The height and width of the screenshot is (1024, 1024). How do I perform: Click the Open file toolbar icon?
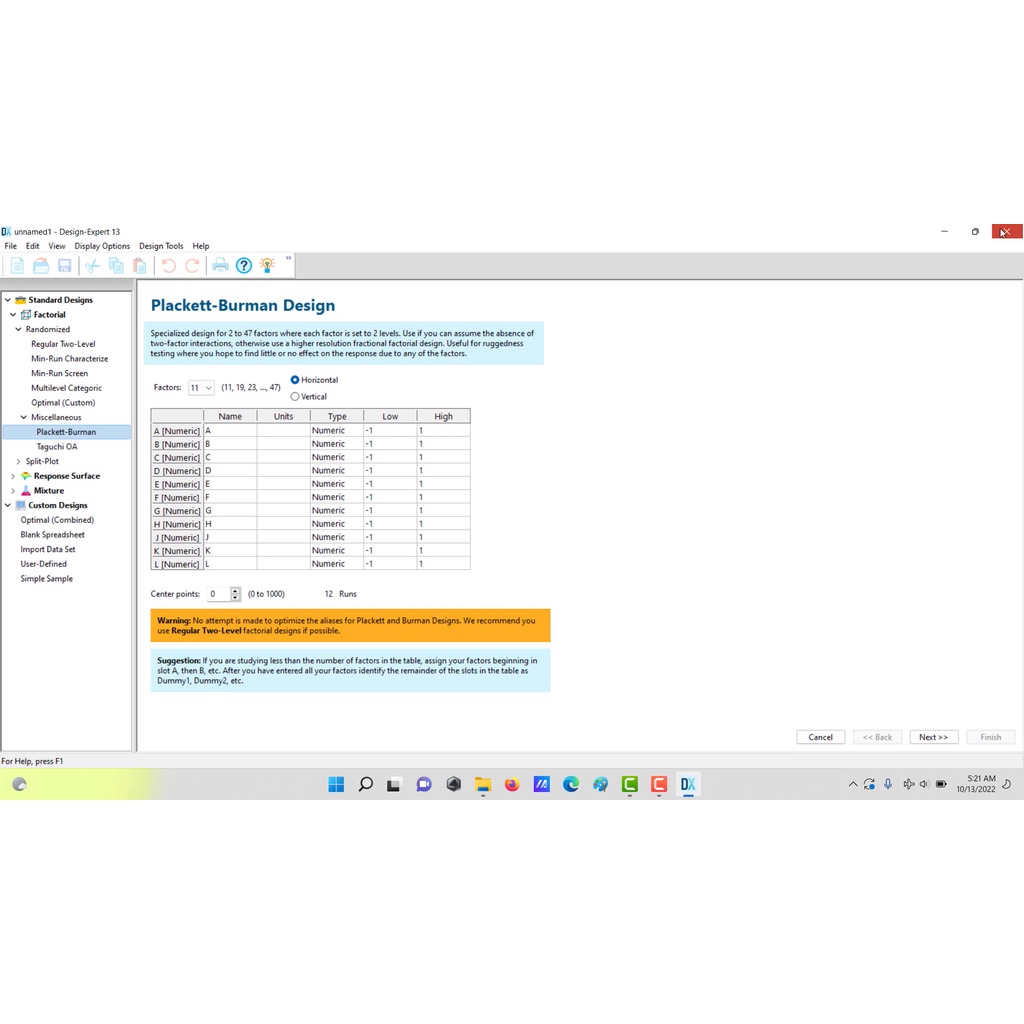41,265
